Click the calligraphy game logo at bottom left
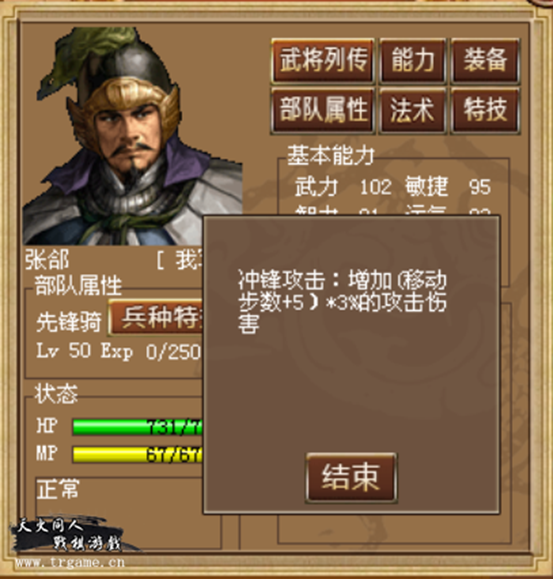This screenshot has width=553, height=579. point(69,535)
